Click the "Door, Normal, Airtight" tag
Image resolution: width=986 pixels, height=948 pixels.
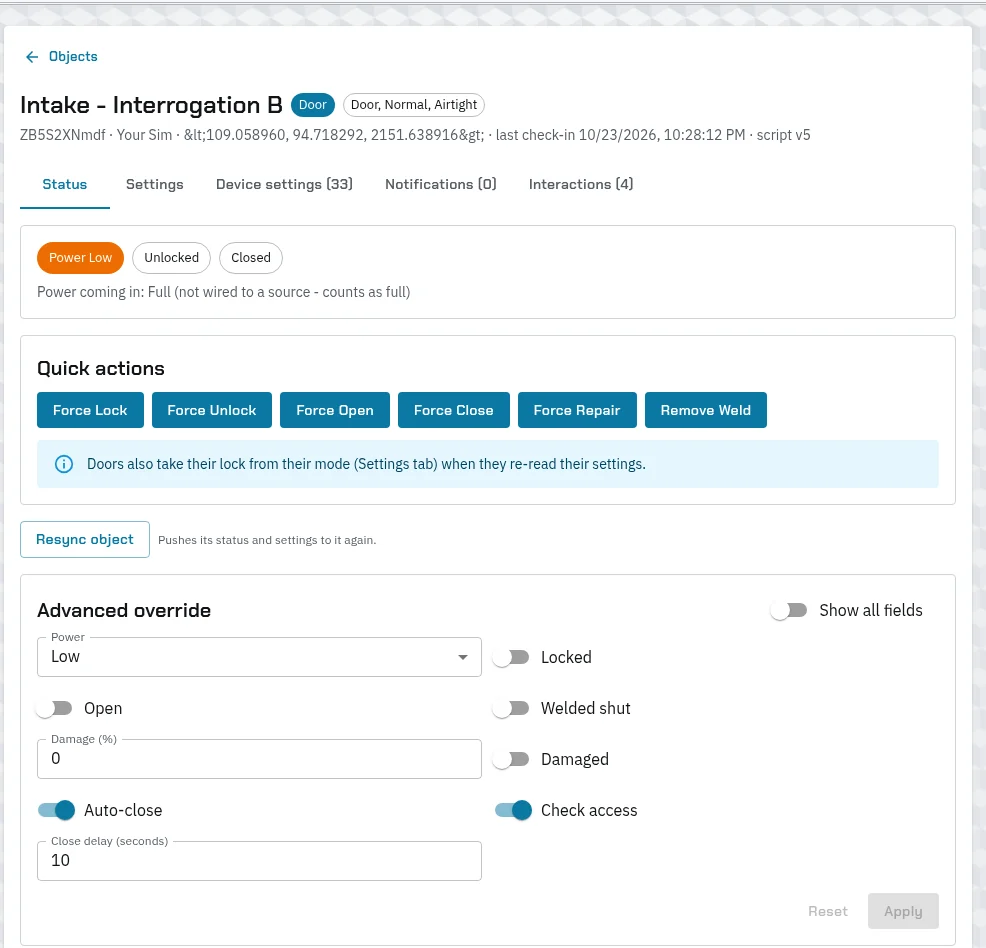click(414, 105)
